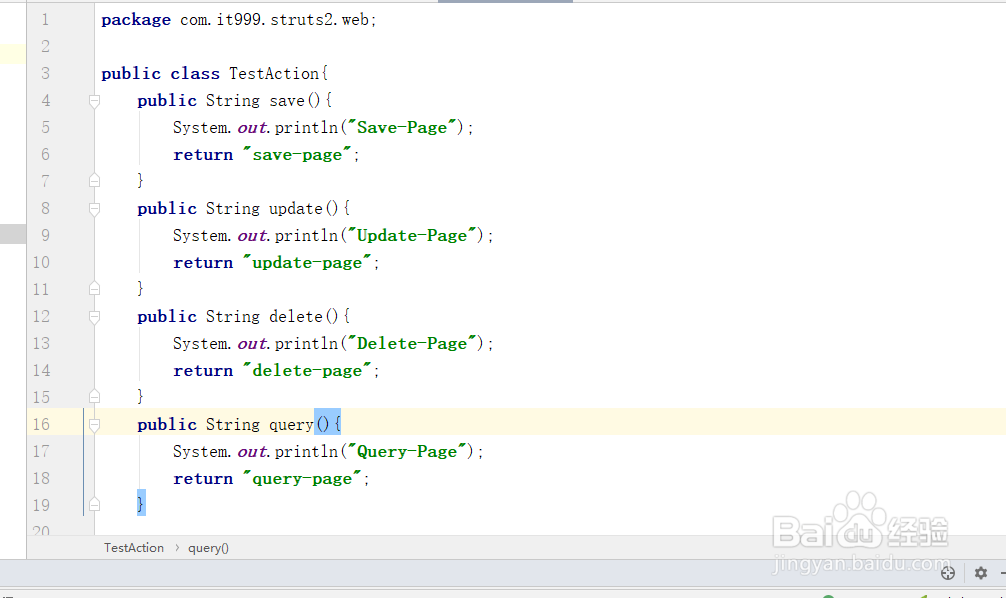Click the delete method name
Image resolution: width=1006 pixels, height=598 pixels.
point(296,316)
